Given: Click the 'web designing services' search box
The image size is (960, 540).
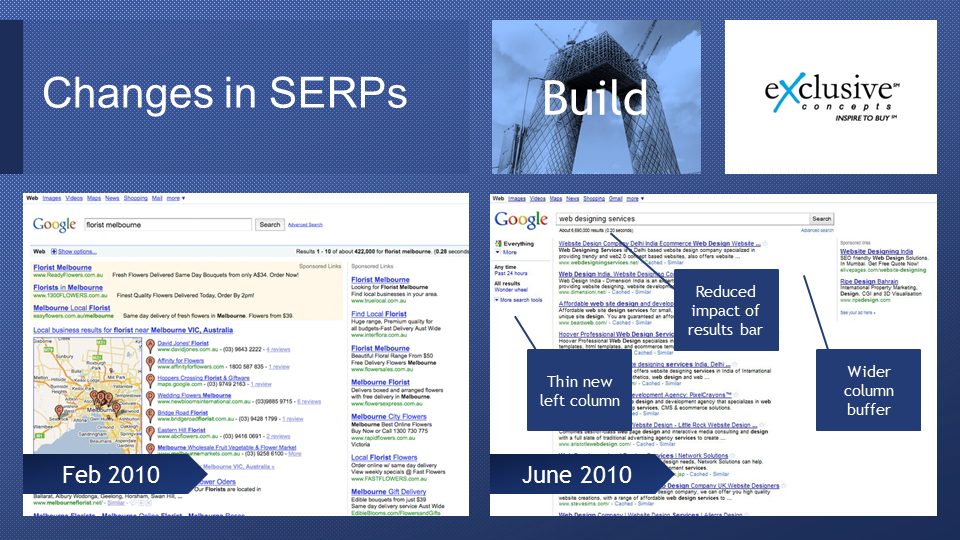Looking at the screenshot, I should [x=683, y=219].
